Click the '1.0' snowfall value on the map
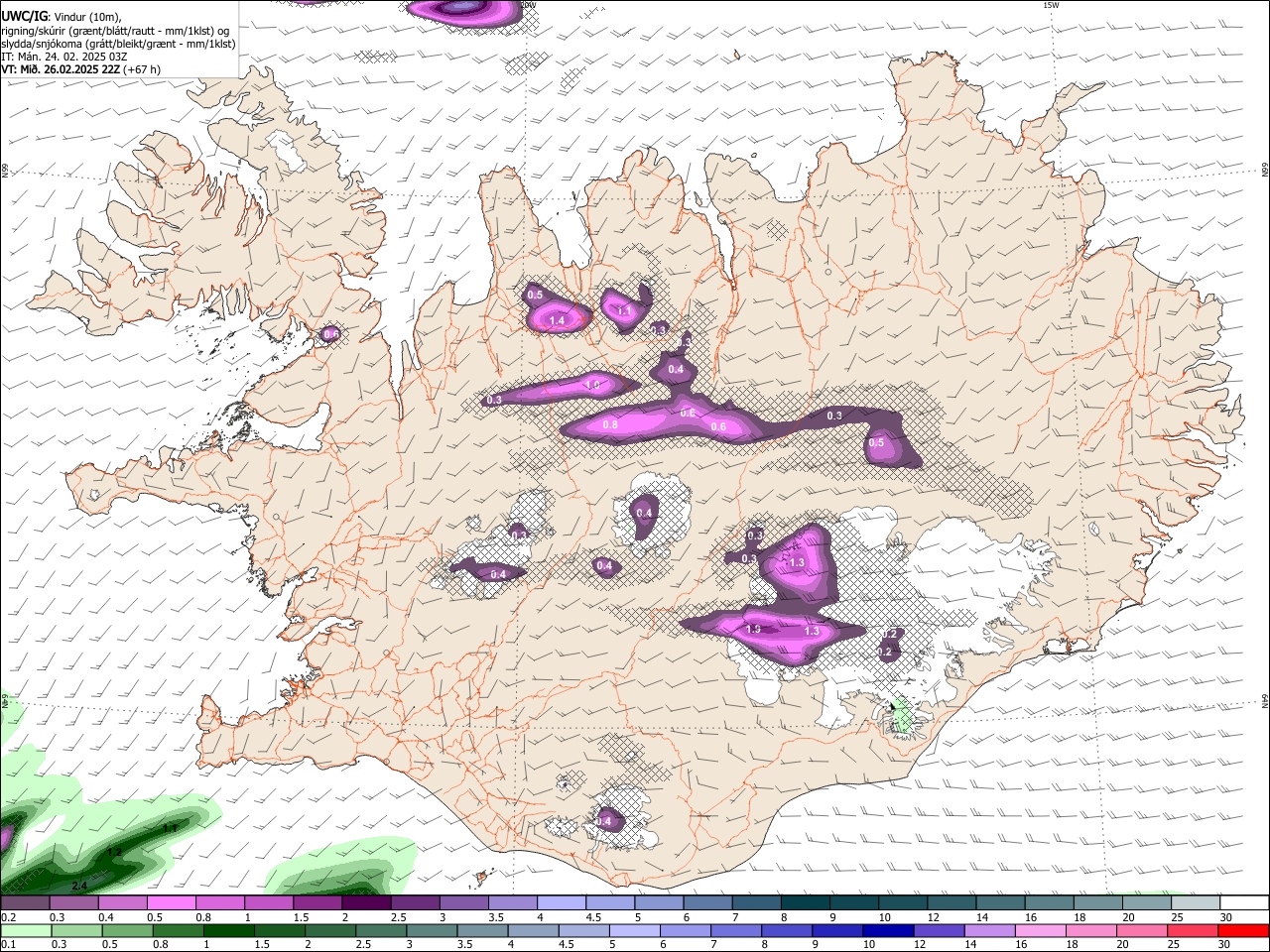The height and width of the screenshot is (952, 1270). pos(593,385)
